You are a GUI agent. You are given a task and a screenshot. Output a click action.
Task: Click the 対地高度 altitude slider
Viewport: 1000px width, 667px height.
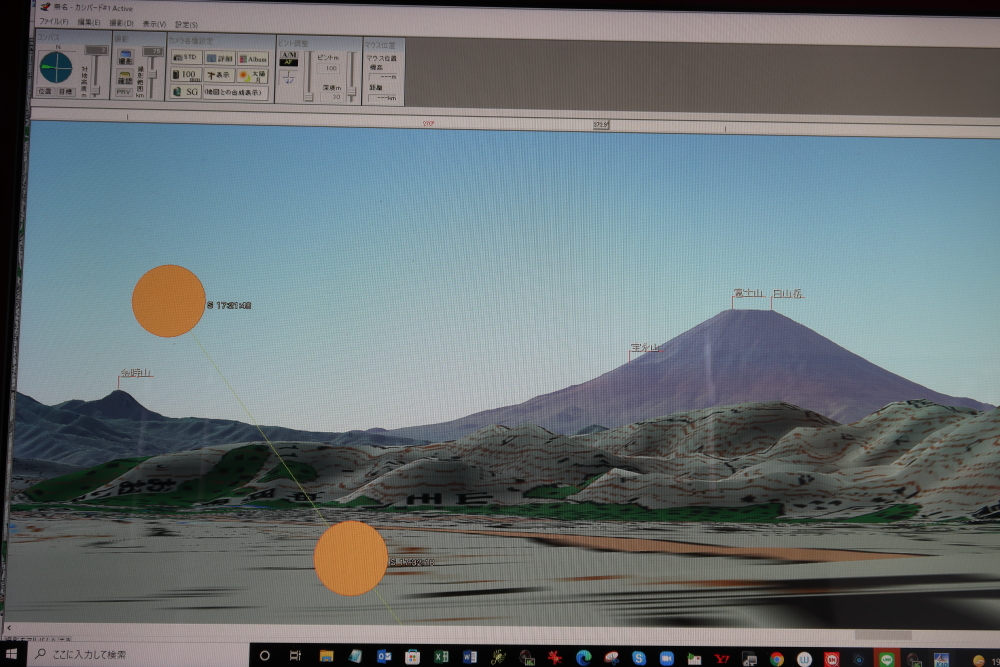coord(96,68)
